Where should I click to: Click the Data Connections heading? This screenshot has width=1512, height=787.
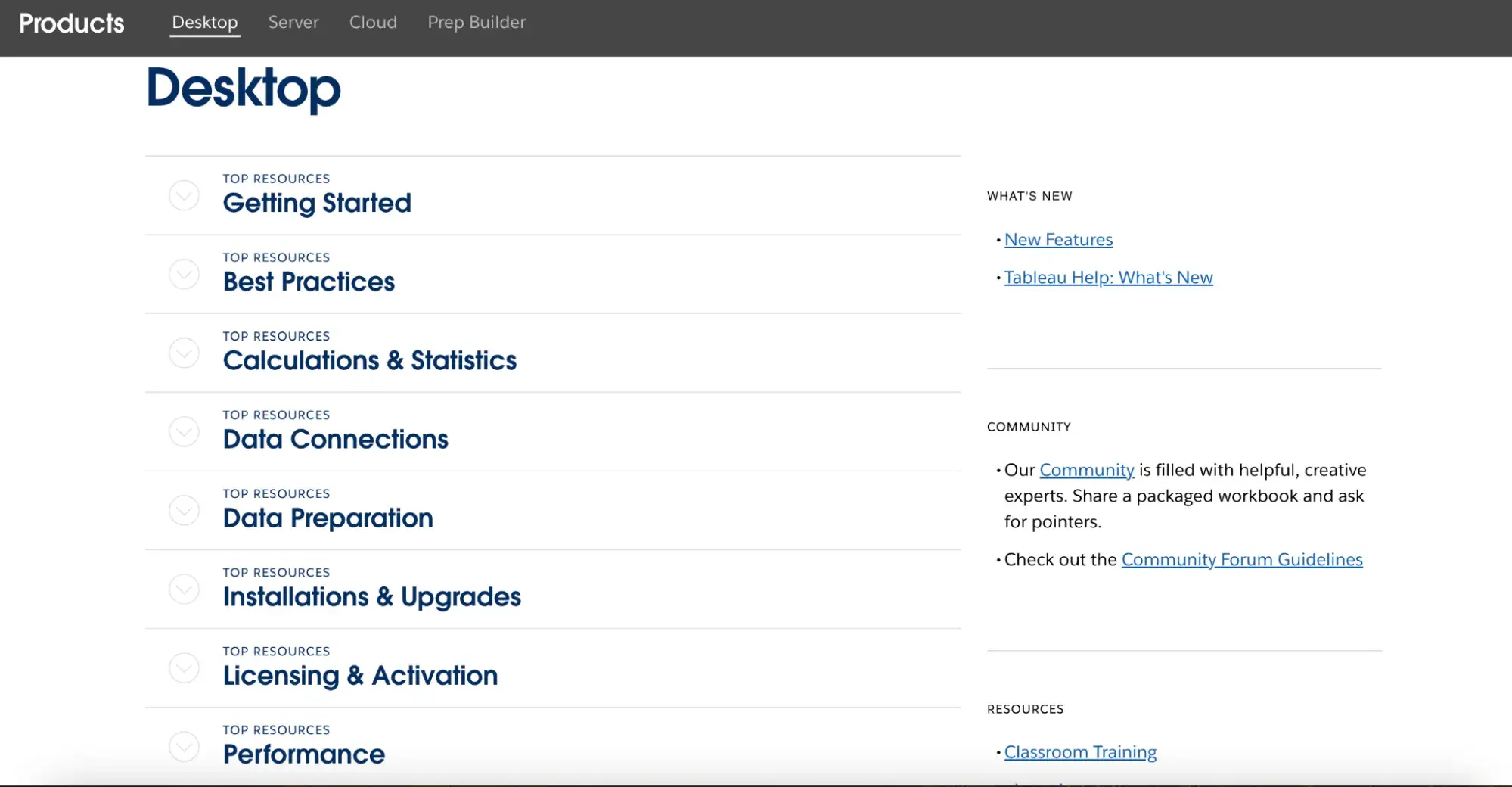336,439
